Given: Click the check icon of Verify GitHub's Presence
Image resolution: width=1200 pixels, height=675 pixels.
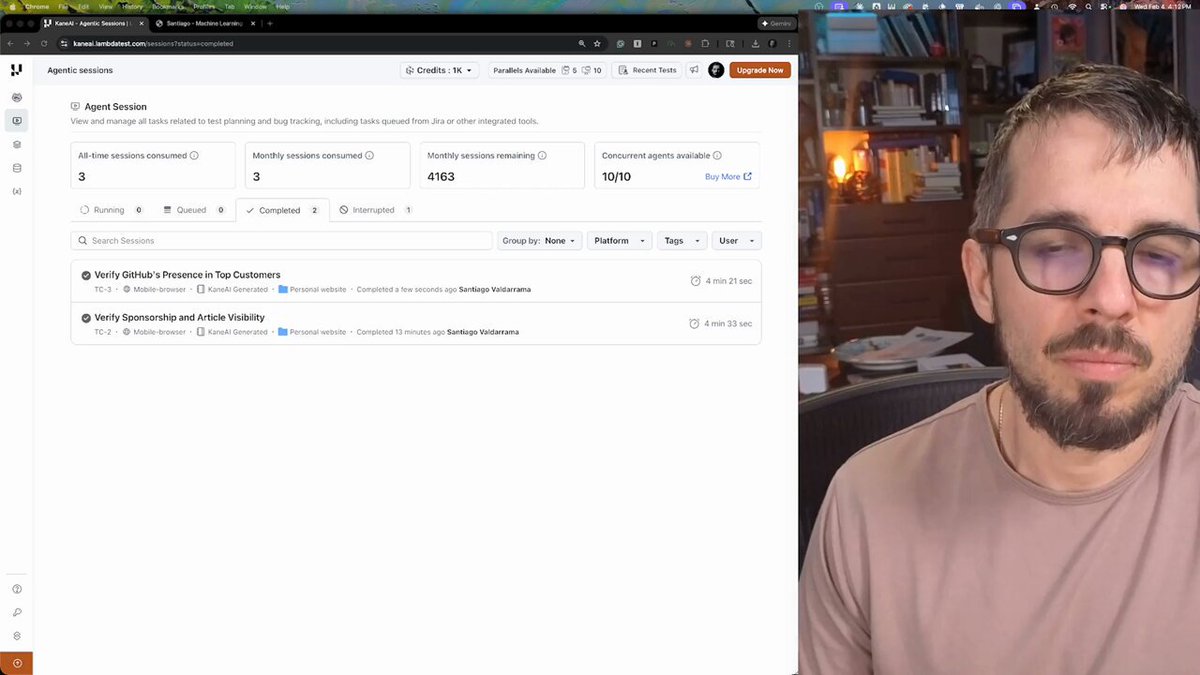Looking at the screenshot, I should 86,275.
